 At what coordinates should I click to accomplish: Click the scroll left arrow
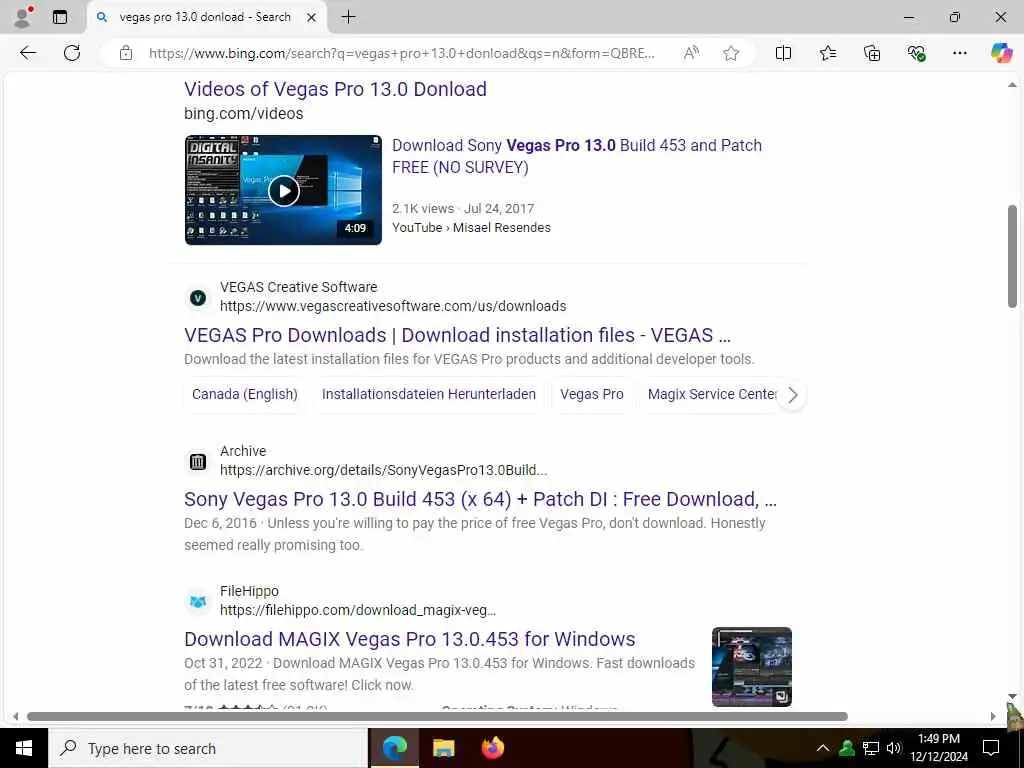pos(15,716)
